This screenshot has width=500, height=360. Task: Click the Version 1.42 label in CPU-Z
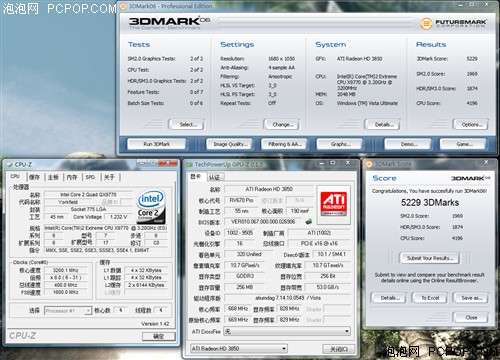[x=155, y=324]
